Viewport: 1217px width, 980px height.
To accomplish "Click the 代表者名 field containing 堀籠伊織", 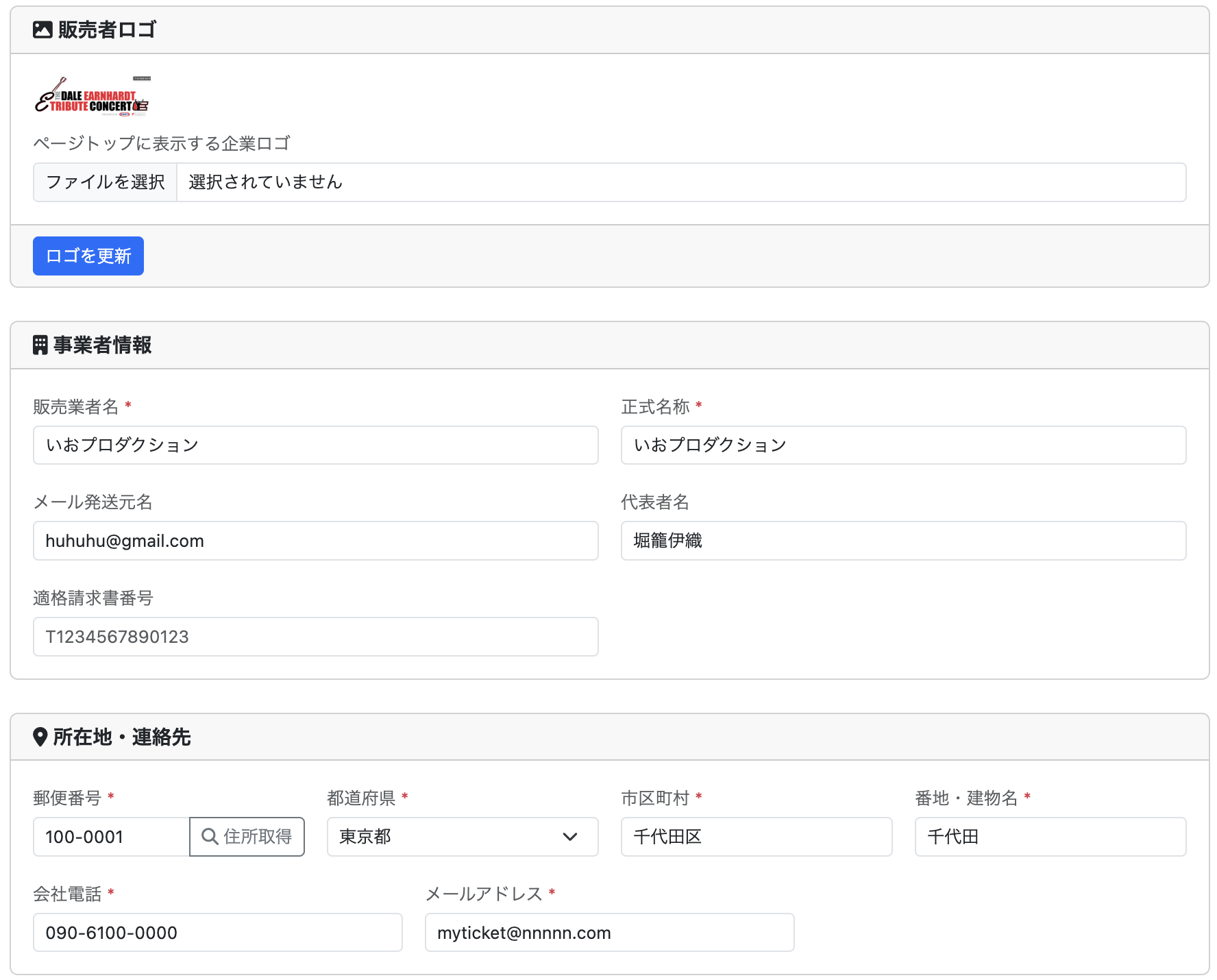I will coord(904,541).
